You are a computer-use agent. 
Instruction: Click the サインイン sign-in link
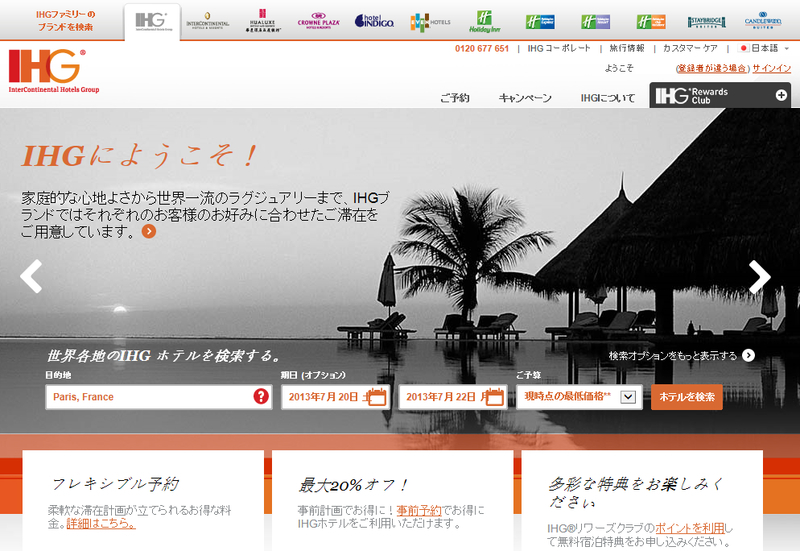pyautogui.click(x=771, y=68)
